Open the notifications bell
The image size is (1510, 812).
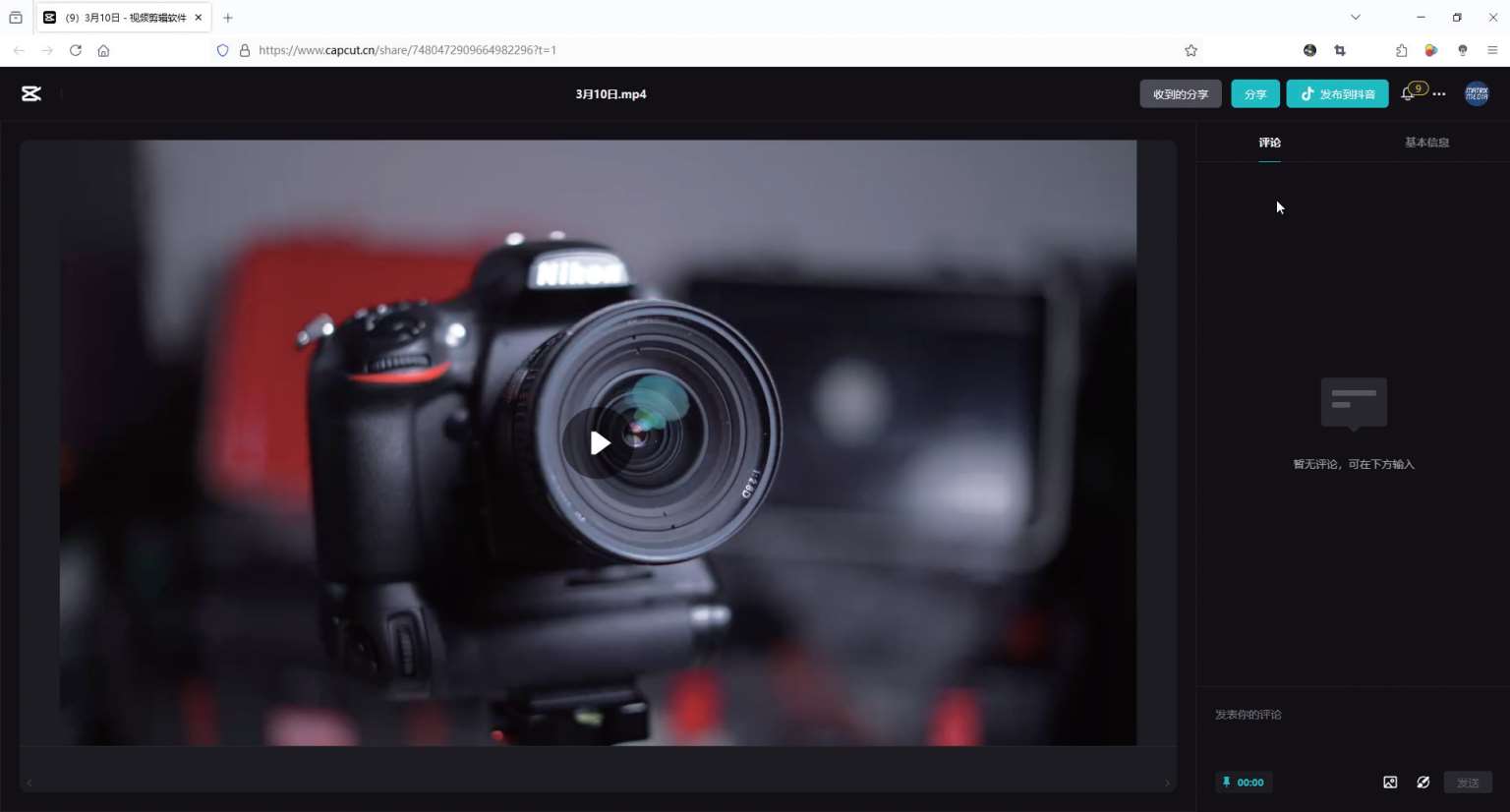pos(1407,94)
